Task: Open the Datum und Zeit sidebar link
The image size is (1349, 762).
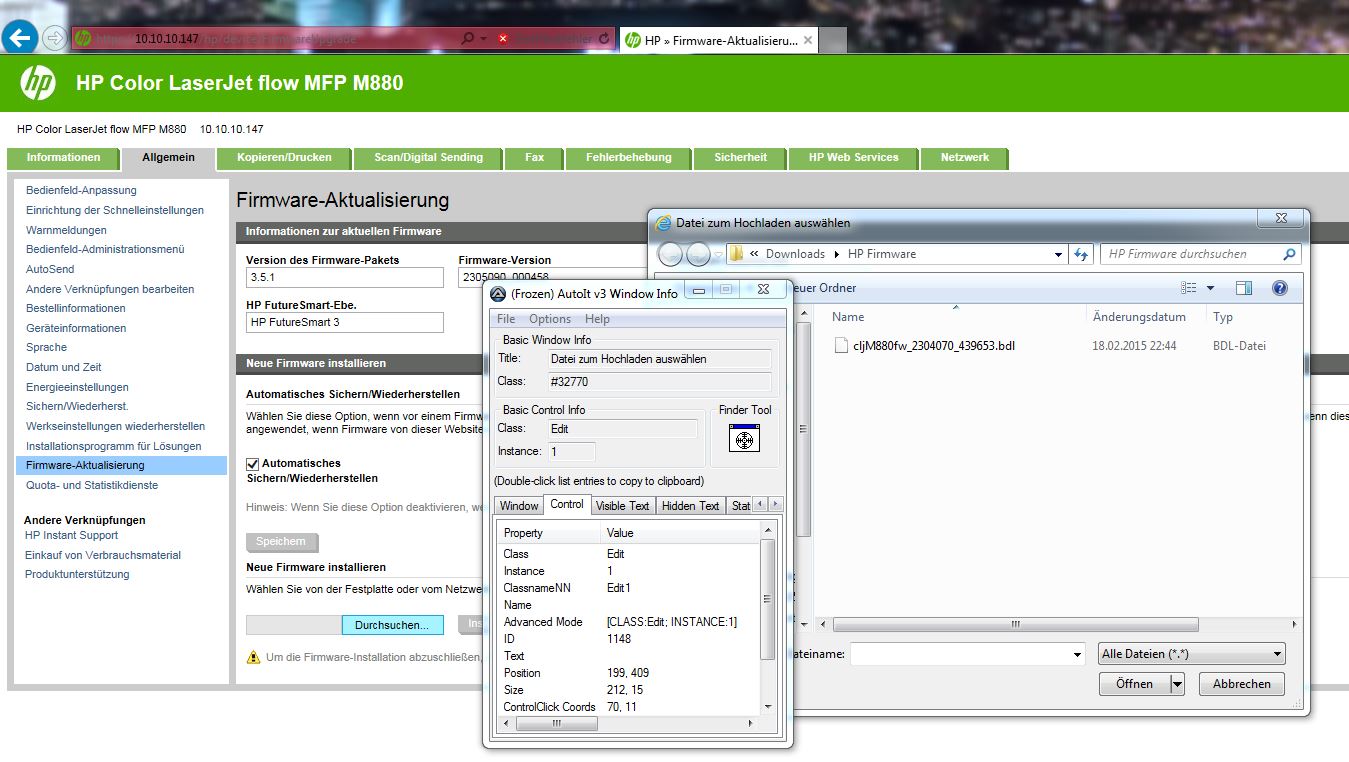Action: (x=63, y=367)
